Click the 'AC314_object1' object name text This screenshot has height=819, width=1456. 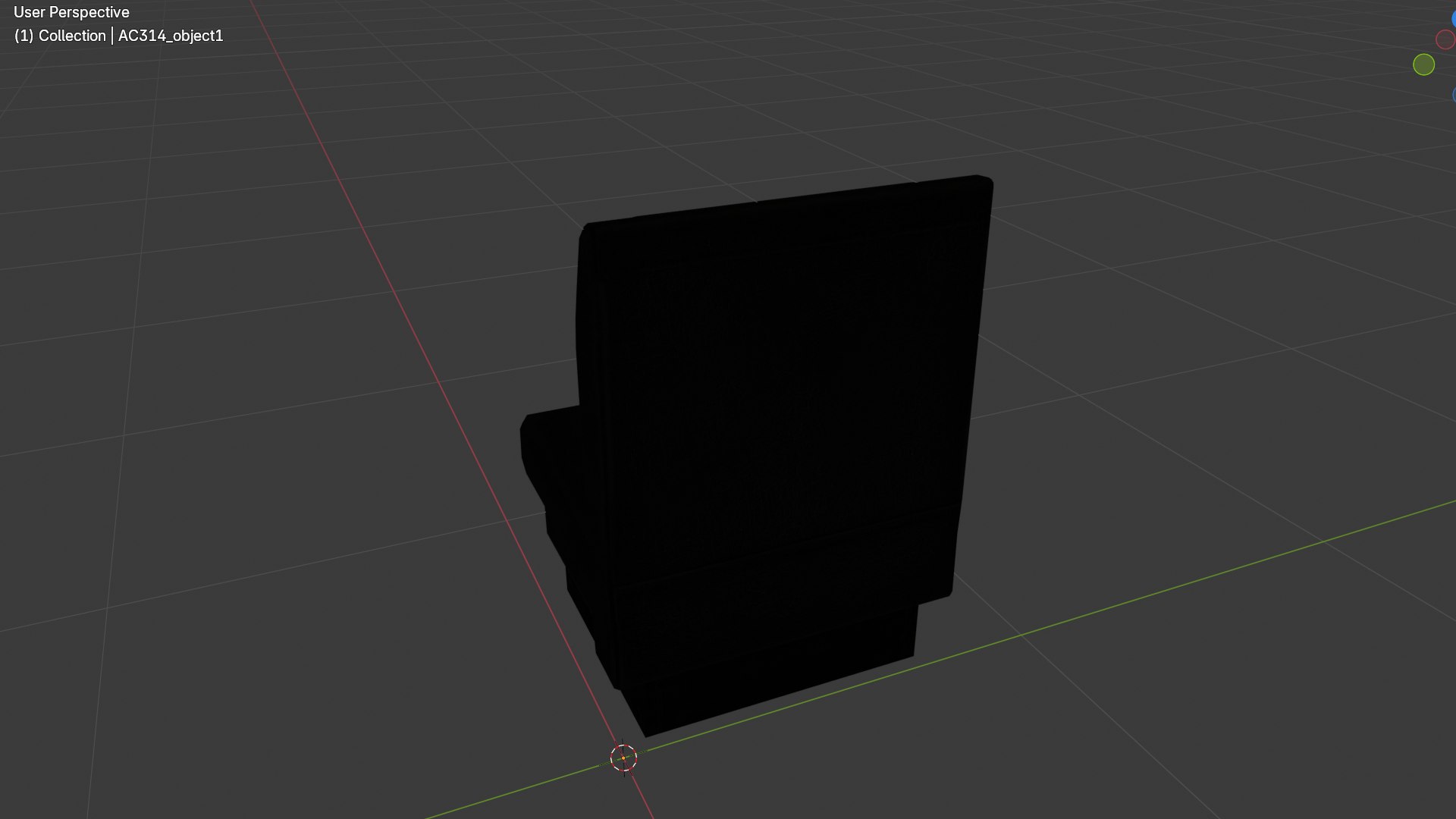click(x=171, y=36)
